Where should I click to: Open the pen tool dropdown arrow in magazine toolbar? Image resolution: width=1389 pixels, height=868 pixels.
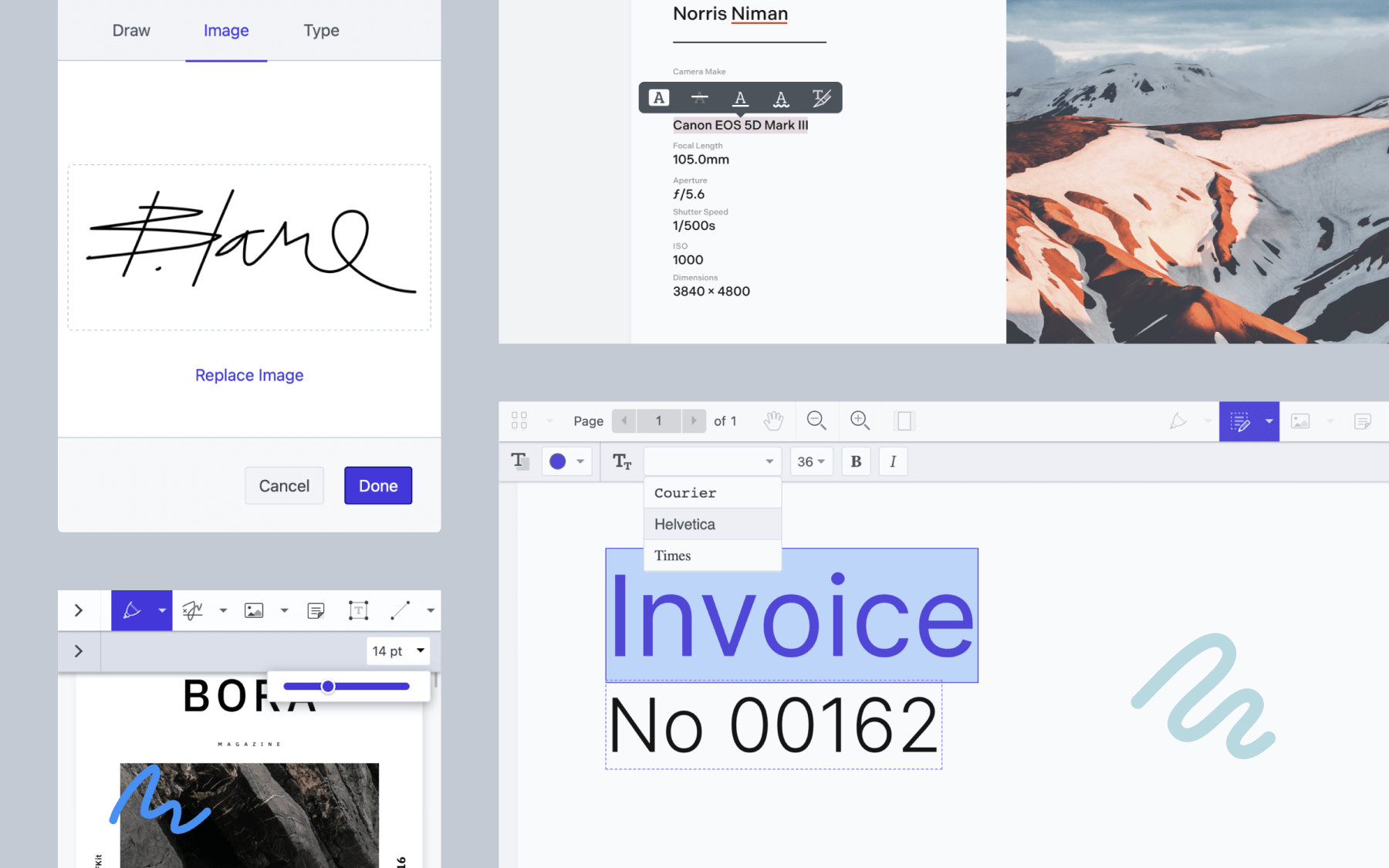tap(162, 610)
